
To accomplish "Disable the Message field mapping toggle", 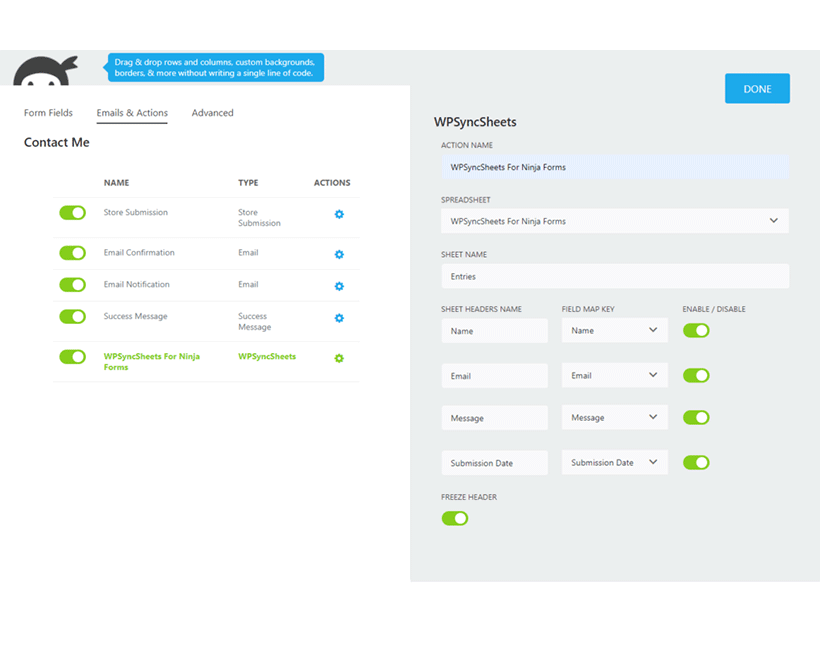I will [x=696, y=417].
